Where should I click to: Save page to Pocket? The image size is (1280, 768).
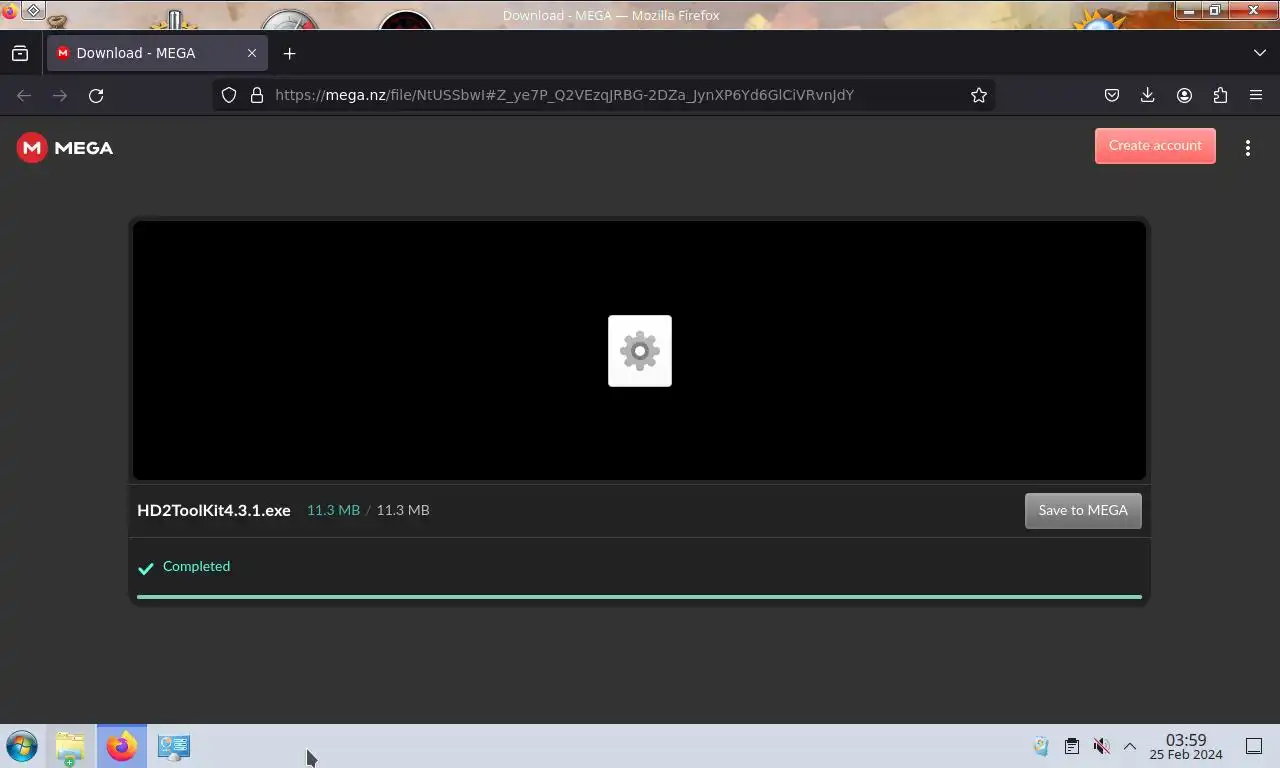tap(1112, 95)
